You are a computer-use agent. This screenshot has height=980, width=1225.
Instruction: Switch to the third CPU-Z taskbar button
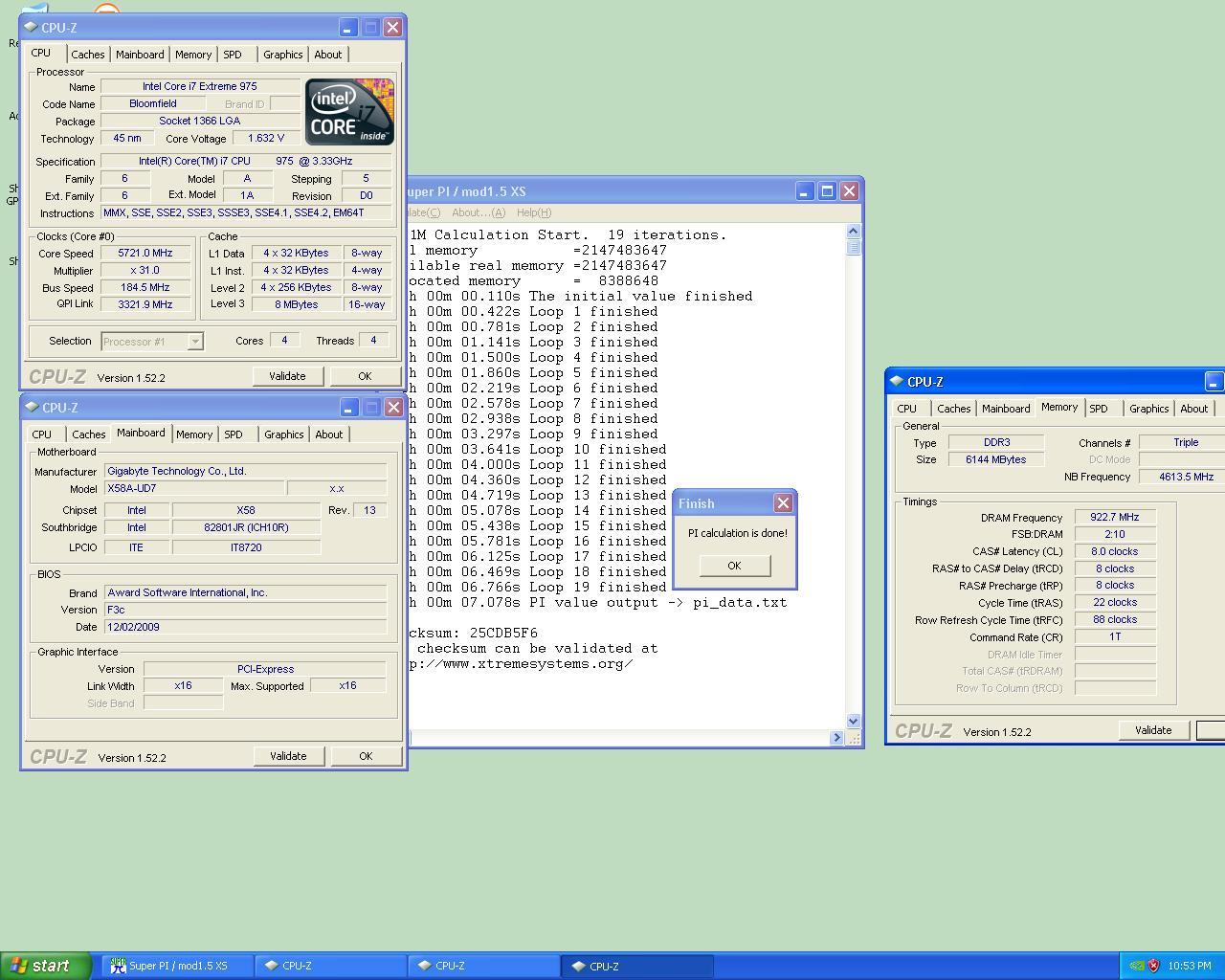[x=637, y=966]
